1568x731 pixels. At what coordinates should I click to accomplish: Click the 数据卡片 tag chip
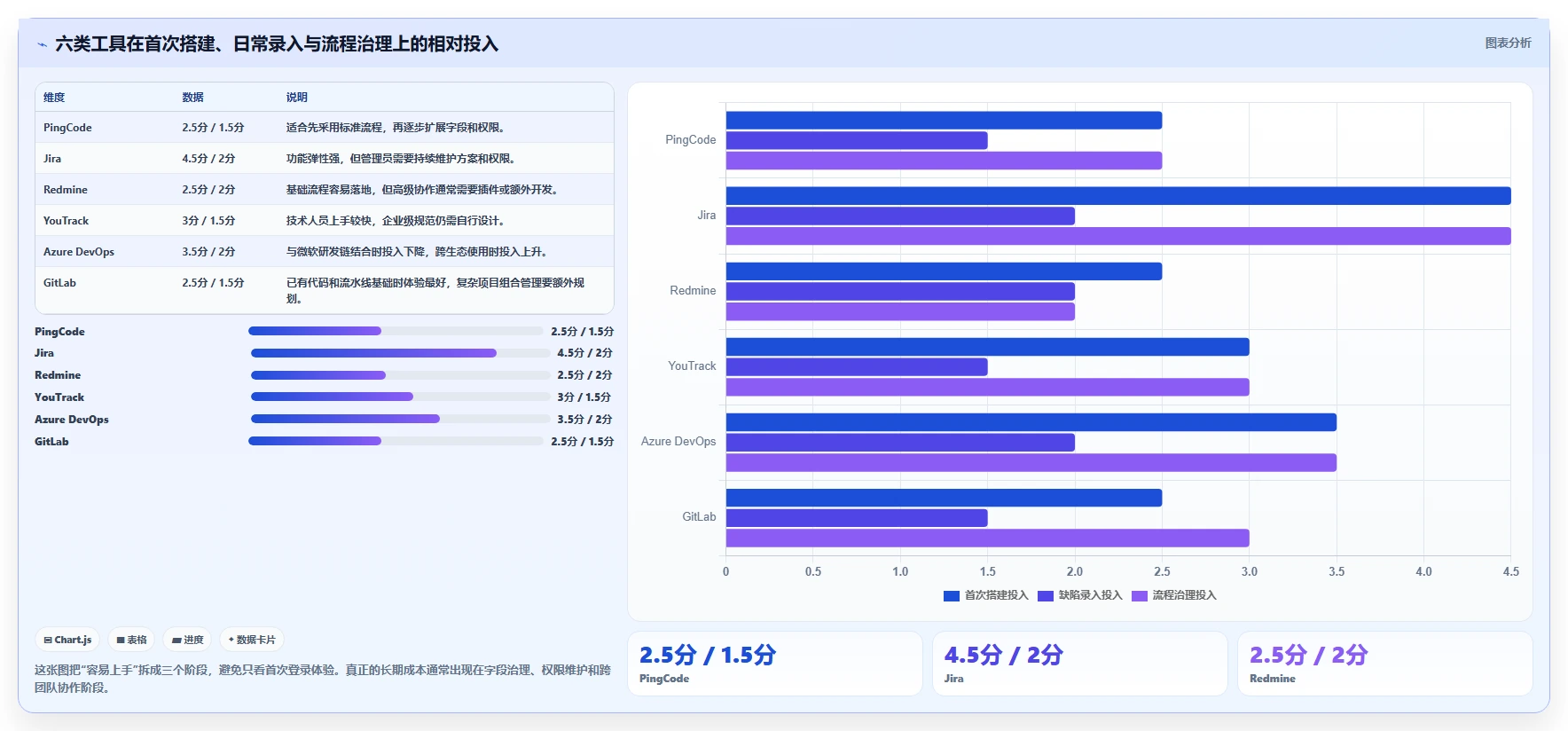point(252,640)
